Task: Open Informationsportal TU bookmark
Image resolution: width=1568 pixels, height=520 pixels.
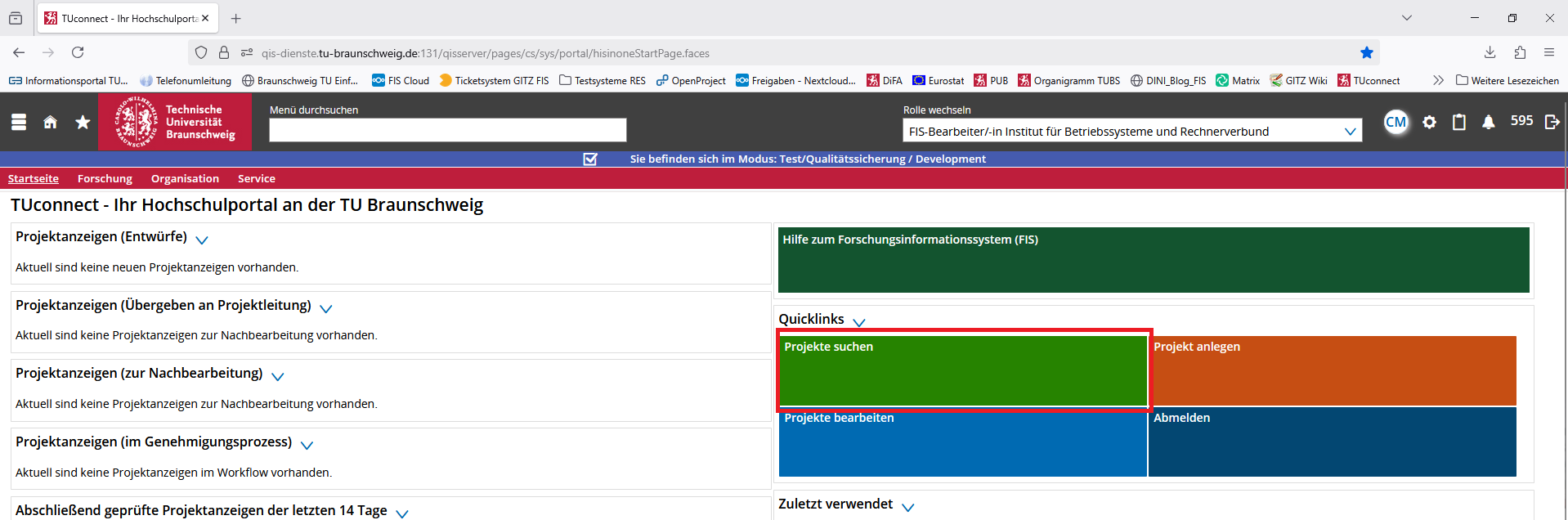Action: tap(69, 80)
